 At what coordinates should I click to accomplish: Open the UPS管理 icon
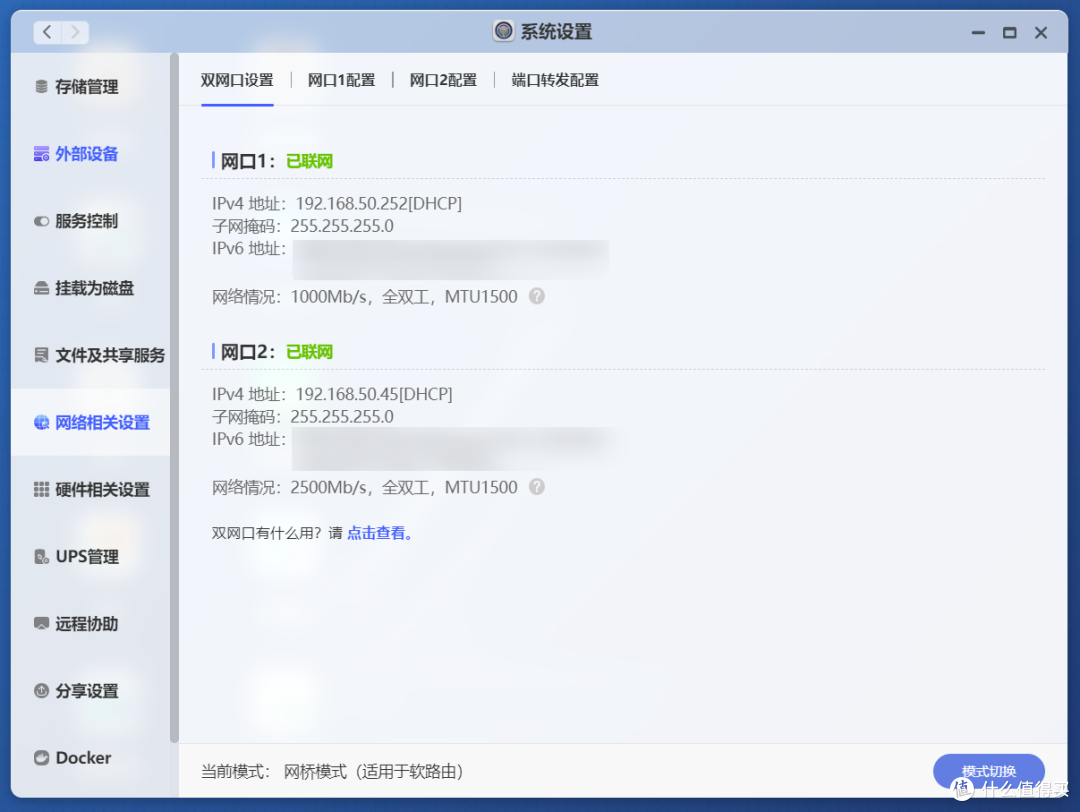pos(41,556)
